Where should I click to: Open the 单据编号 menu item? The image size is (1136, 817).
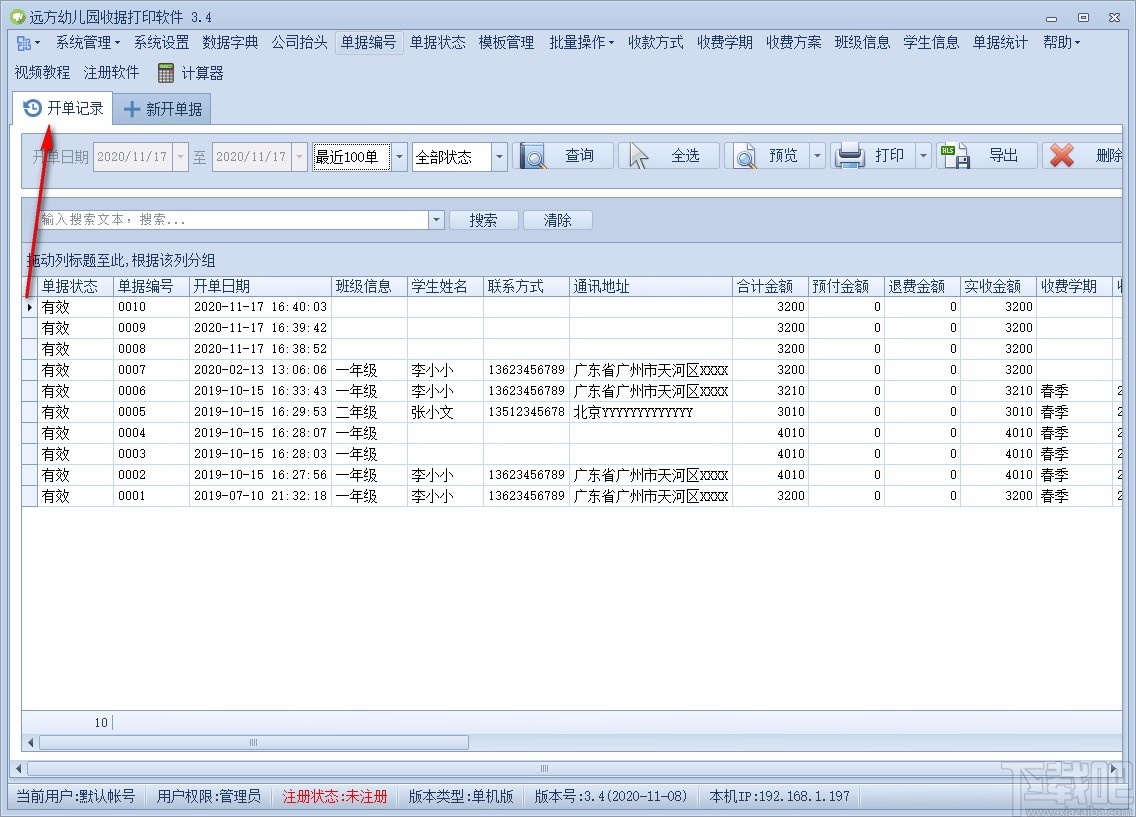[369, 43]
